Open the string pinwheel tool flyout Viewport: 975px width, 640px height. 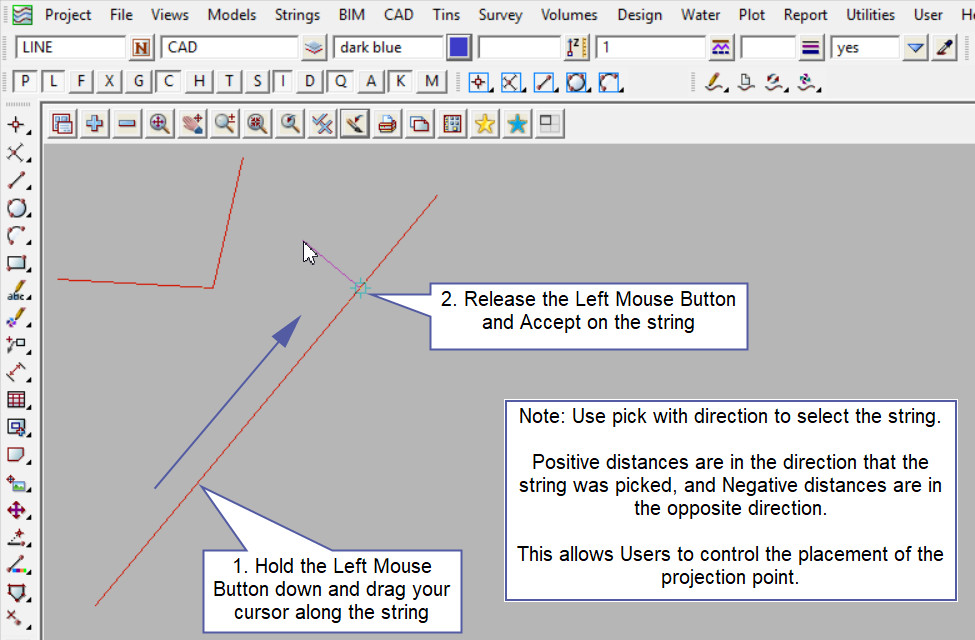808,82
